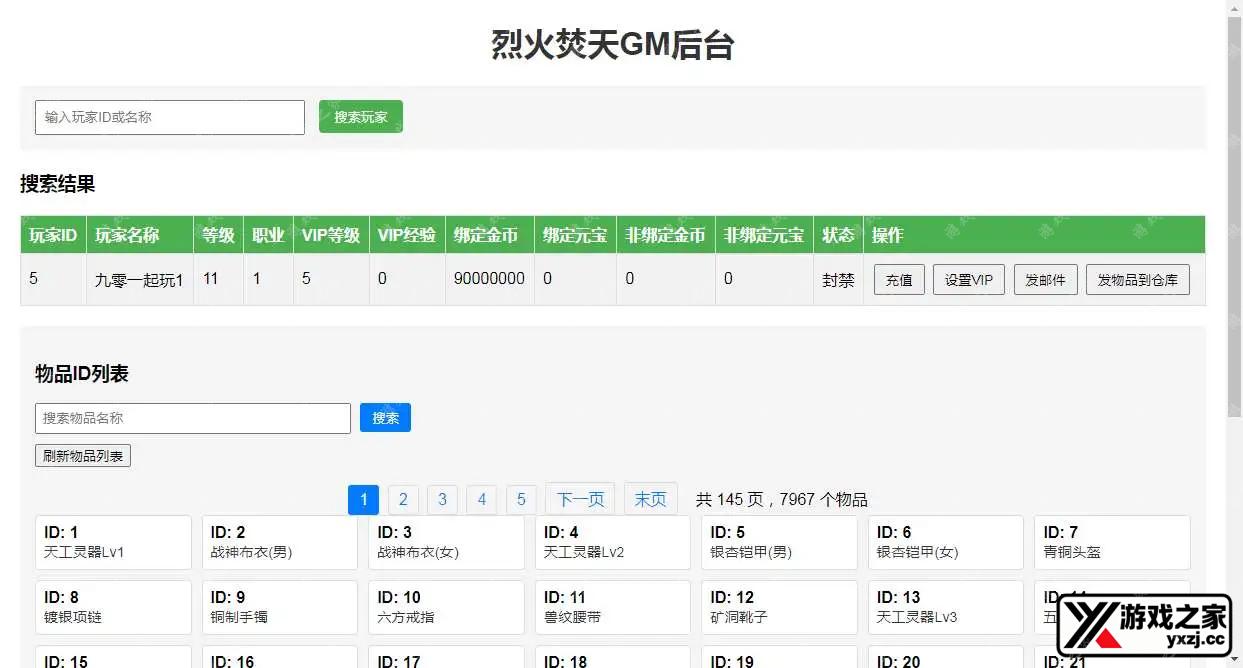Screen dimensions: 1243x668
Task: Select page 5 in the pagination
Action: tap(521, 499)
